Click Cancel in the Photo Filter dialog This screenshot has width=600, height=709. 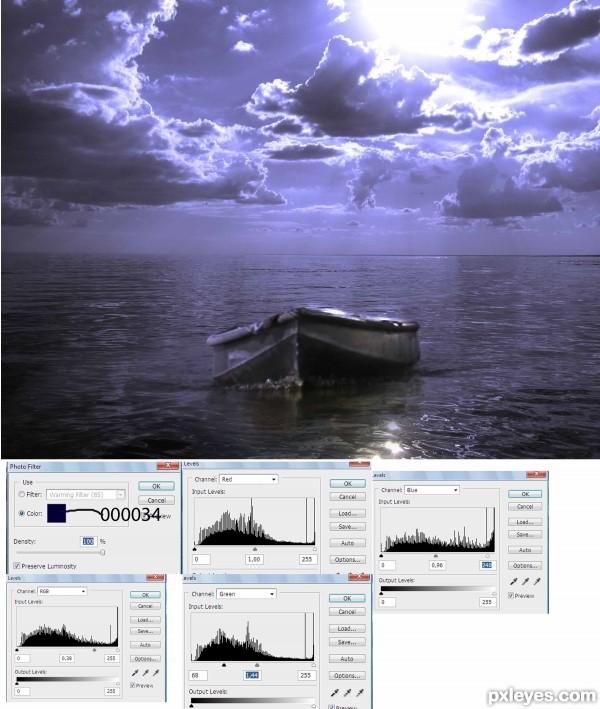point(156,500)
